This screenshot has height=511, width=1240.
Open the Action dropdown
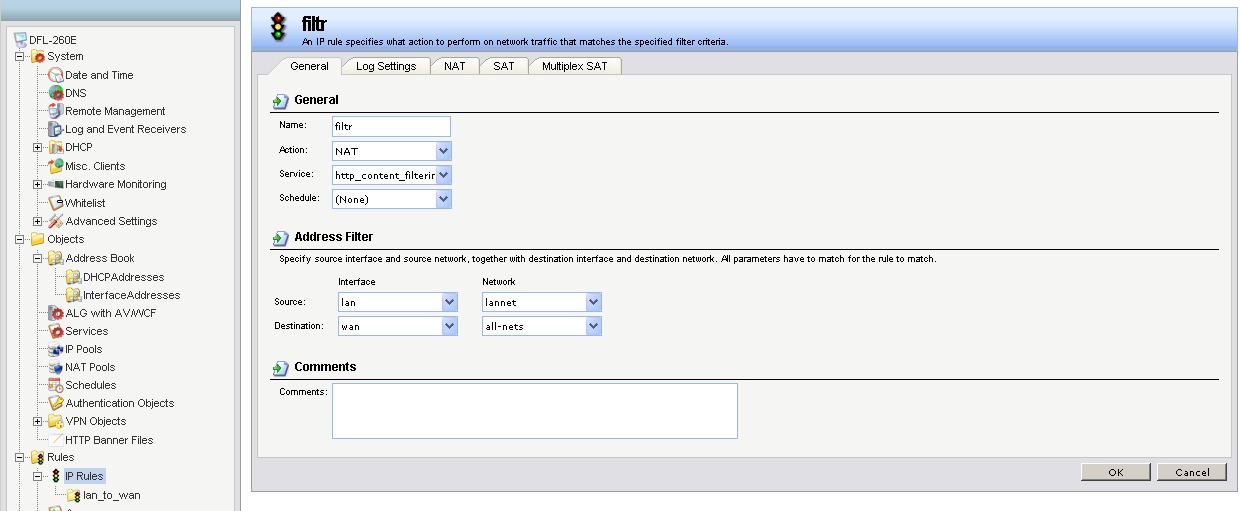(x=444, y=151)
